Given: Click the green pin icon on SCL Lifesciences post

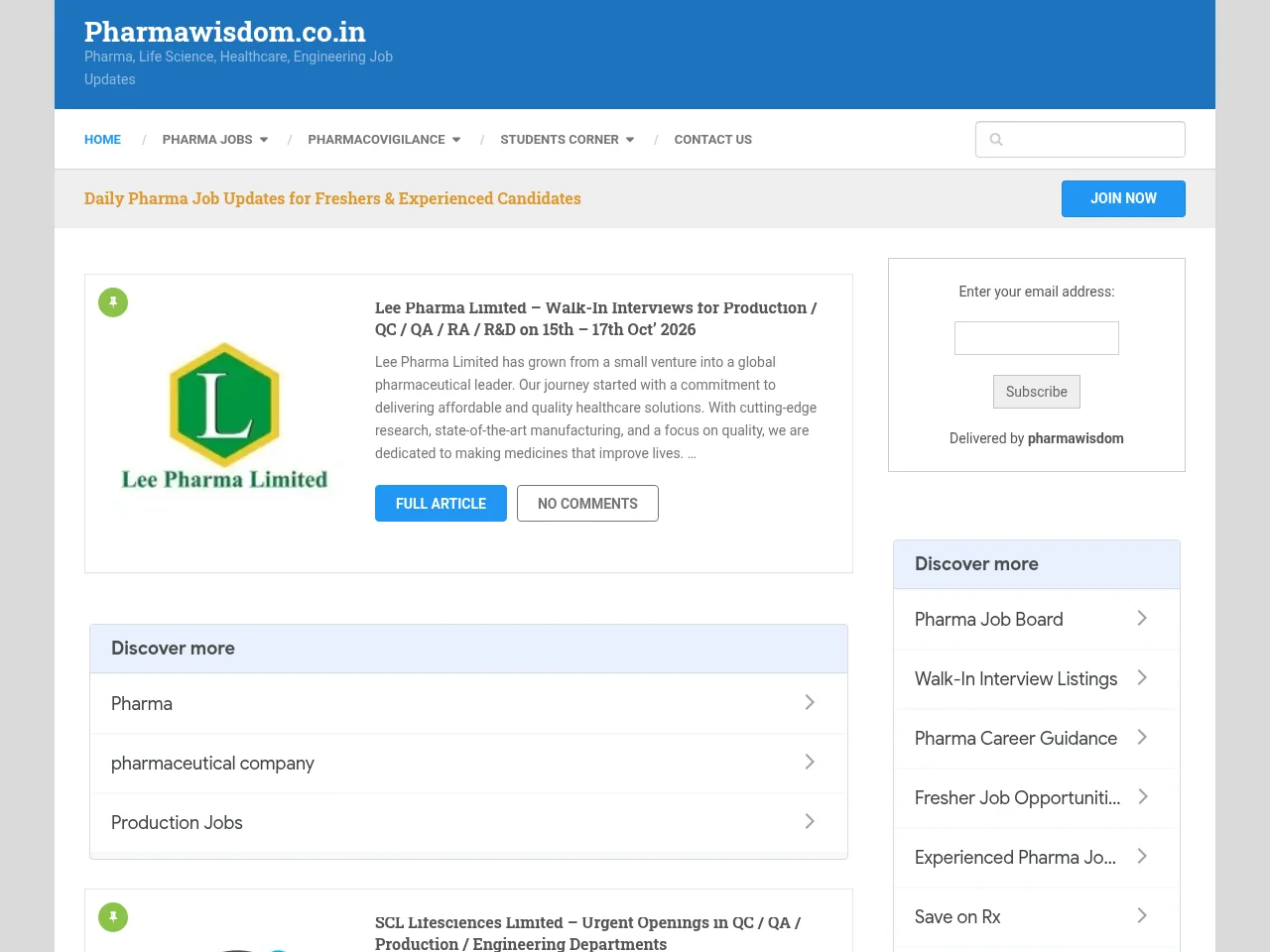Looking at the screenshot, I should [113, 917].
